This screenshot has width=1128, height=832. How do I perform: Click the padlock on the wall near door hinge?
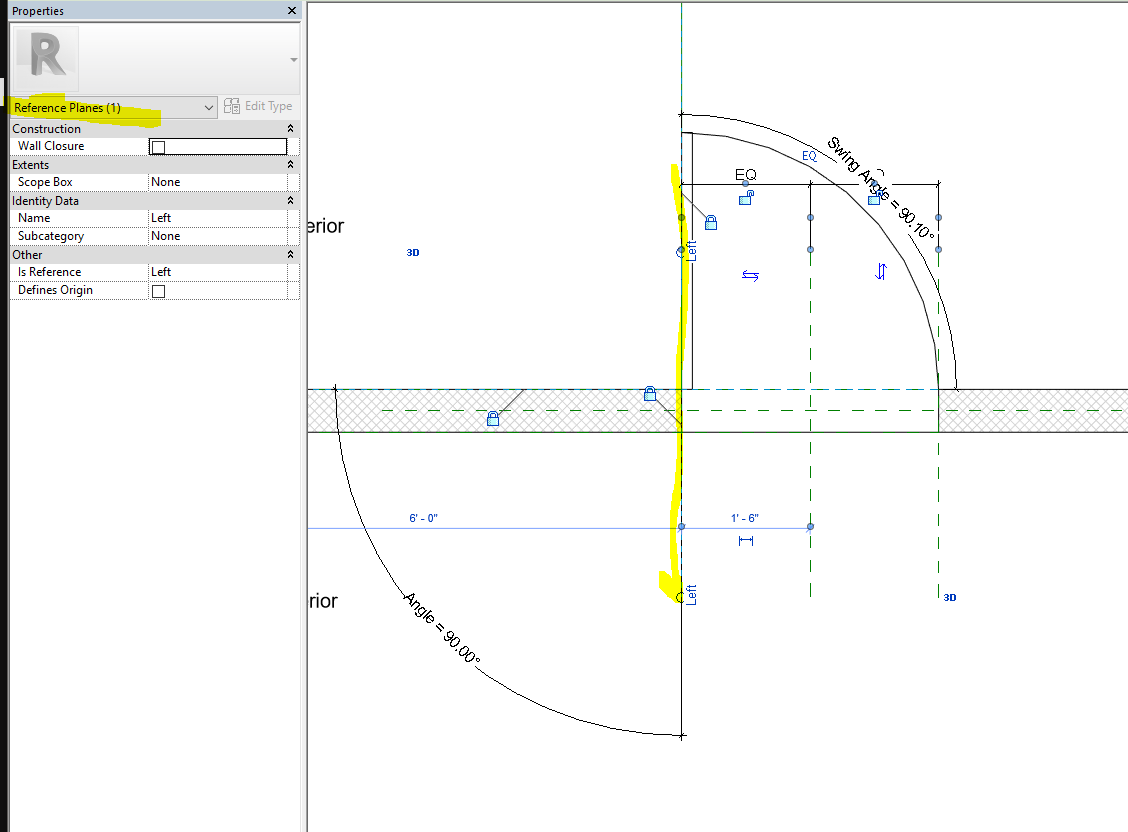pyautogui.click(x=650, y=394)
